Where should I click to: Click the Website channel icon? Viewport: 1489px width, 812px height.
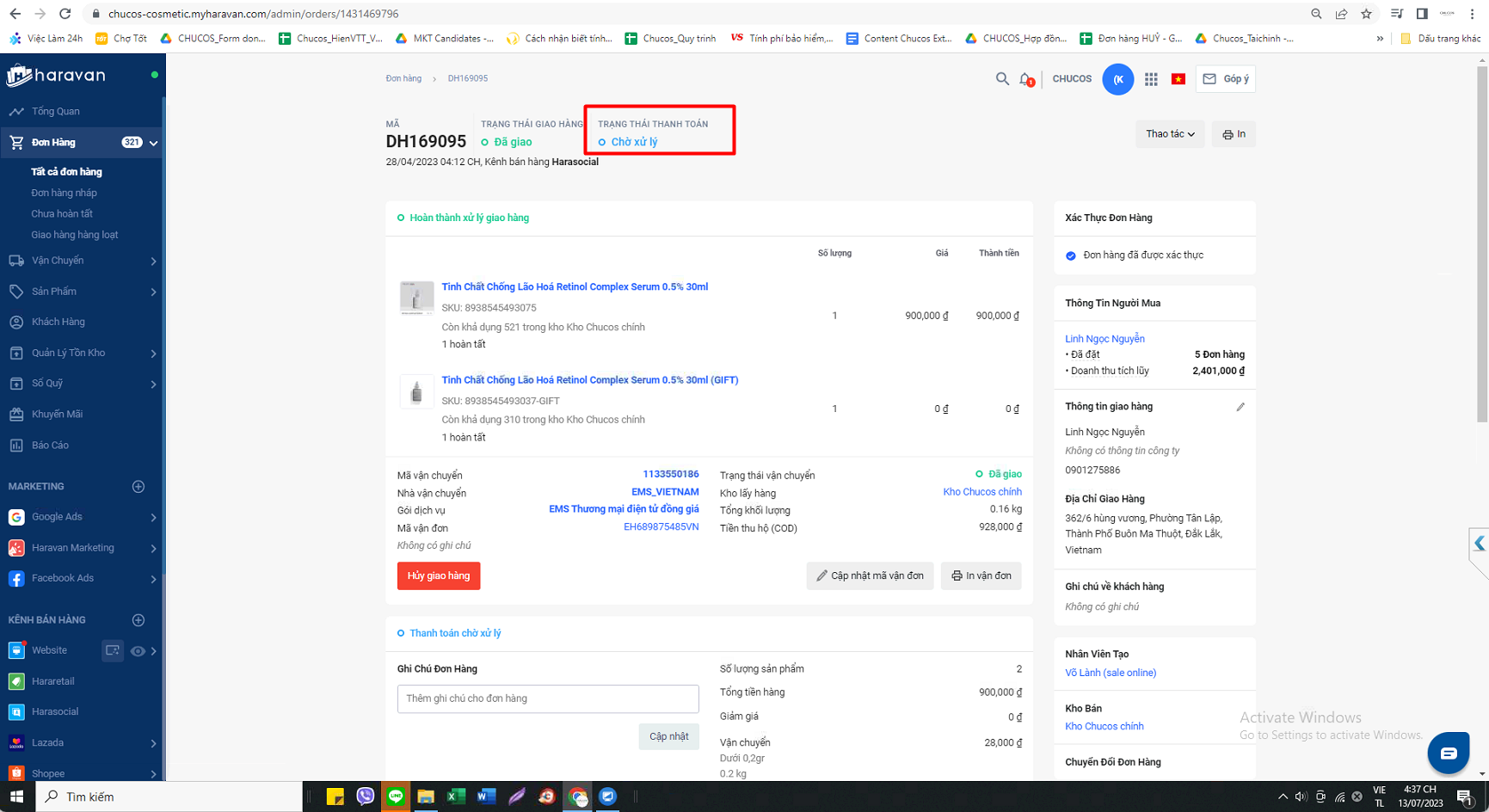16,650
